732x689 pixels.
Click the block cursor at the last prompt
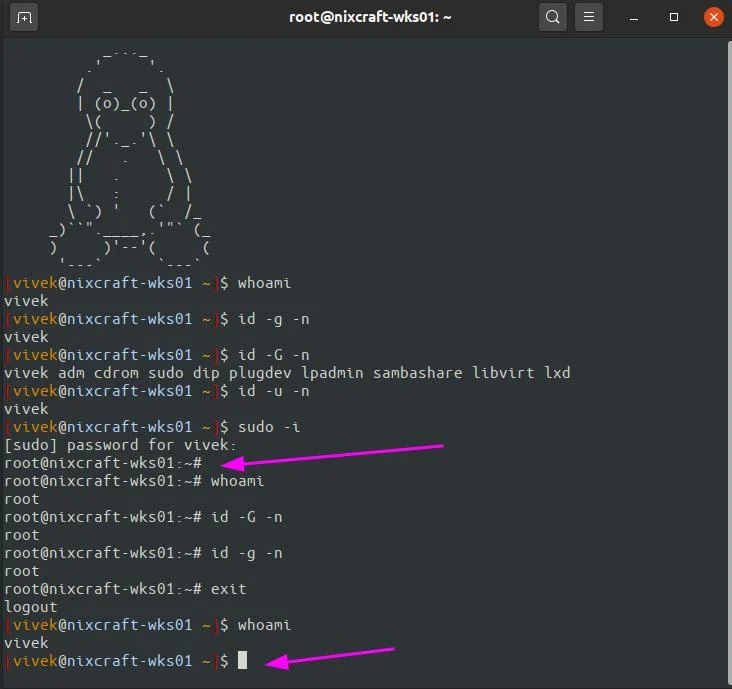pos(242,660)
